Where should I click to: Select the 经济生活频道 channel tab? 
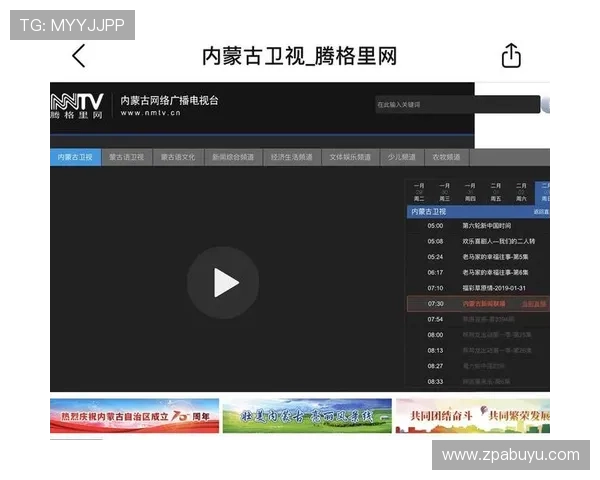point(292,157)
